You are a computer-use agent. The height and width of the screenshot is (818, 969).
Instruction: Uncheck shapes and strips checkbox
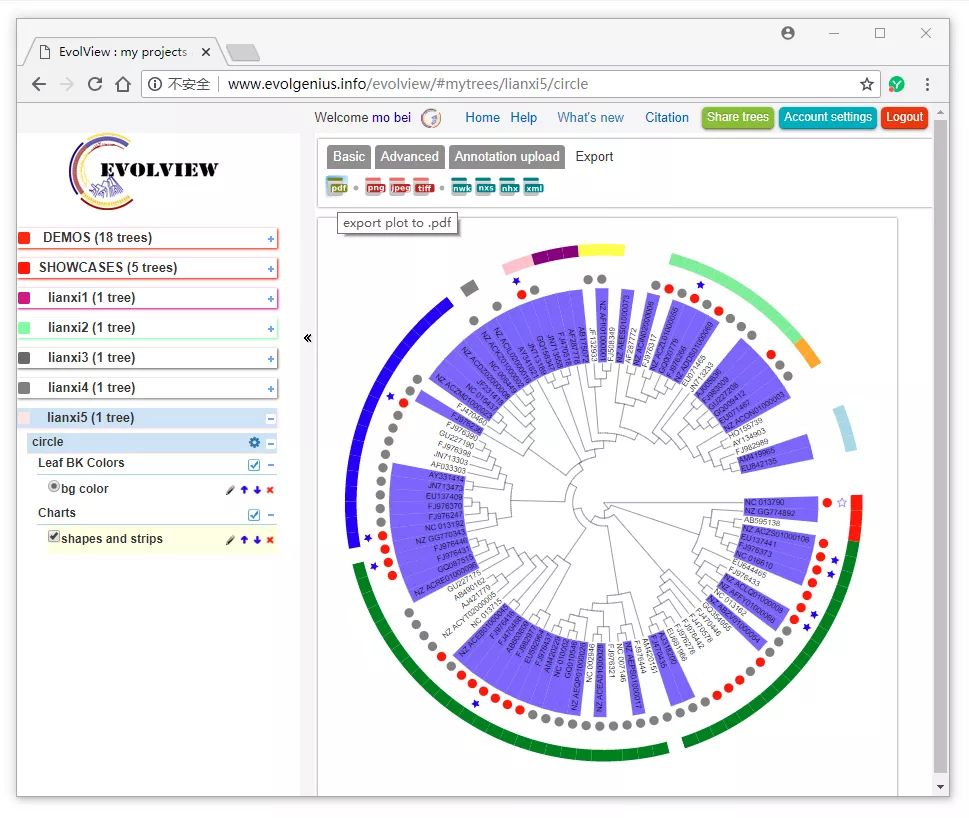click(54, 536)
